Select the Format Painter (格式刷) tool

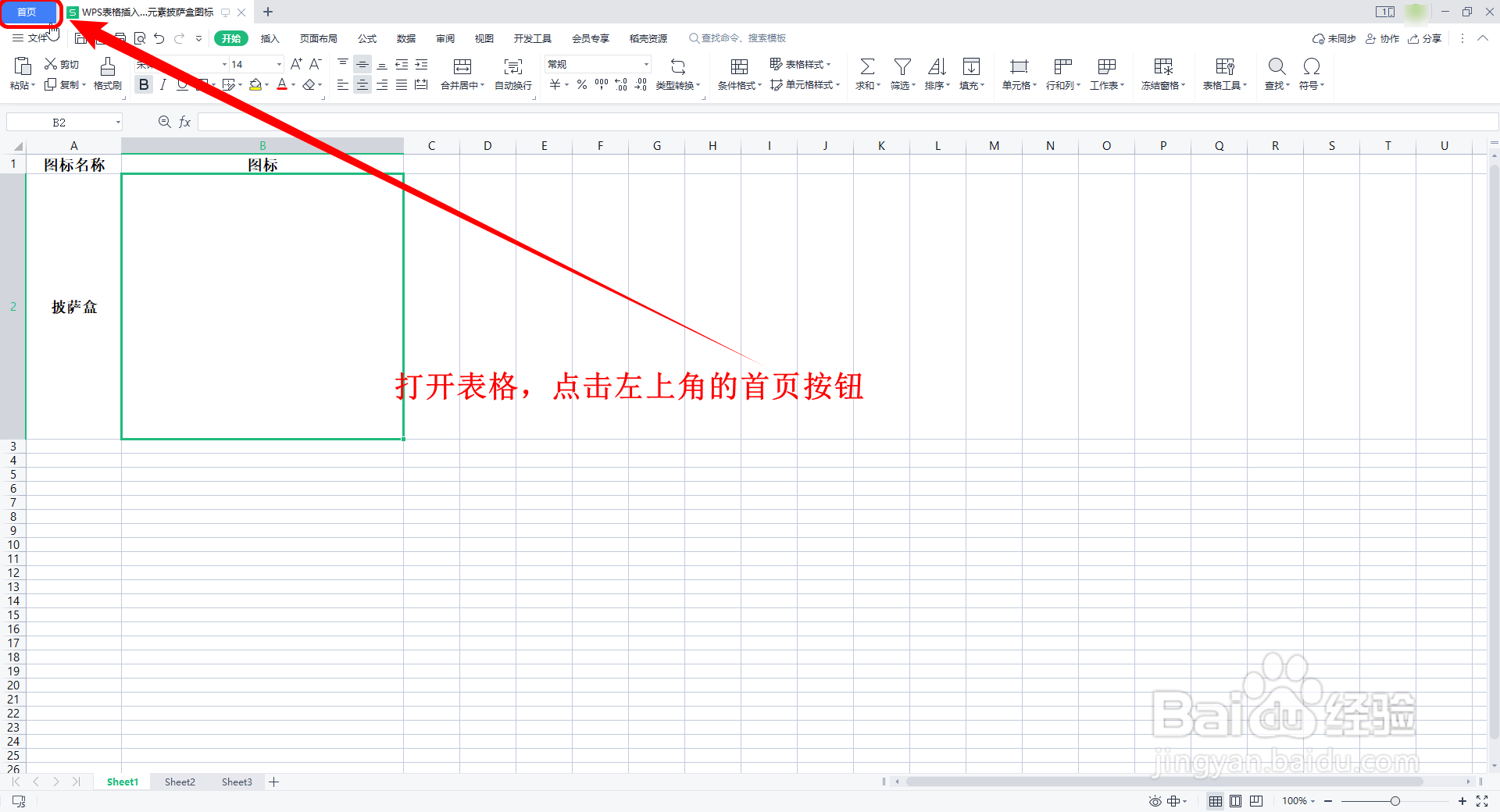[107, 74]
